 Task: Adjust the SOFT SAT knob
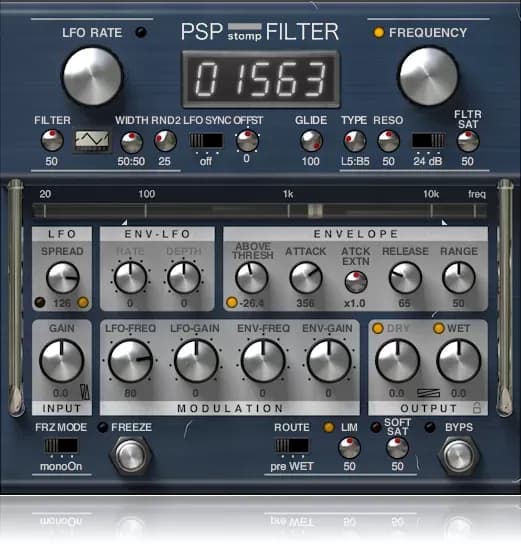pos(398,448)
